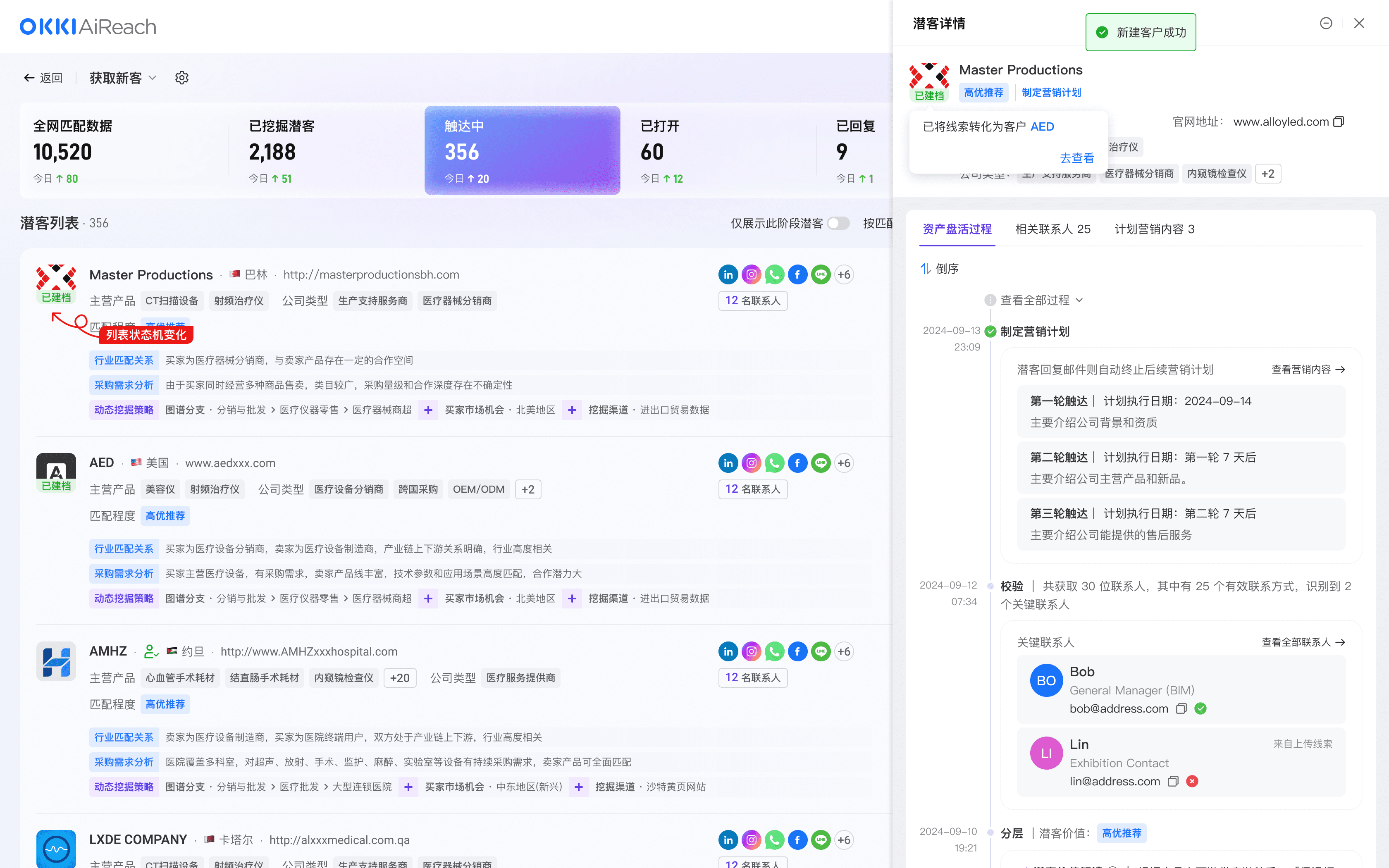1389x868 pixels.
Task: Click LXDE COMPANY's Facebook icon
Action: click(797, 839)
